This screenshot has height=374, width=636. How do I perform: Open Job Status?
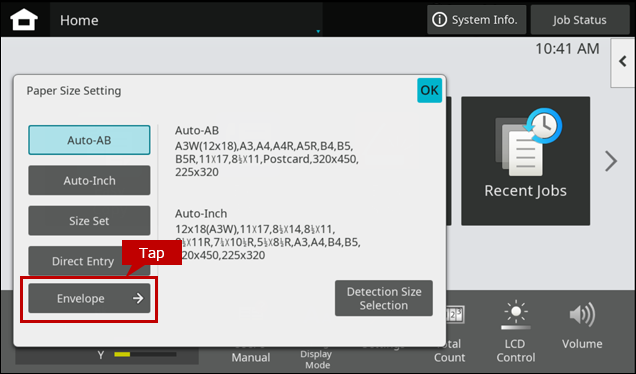(580, 20)
